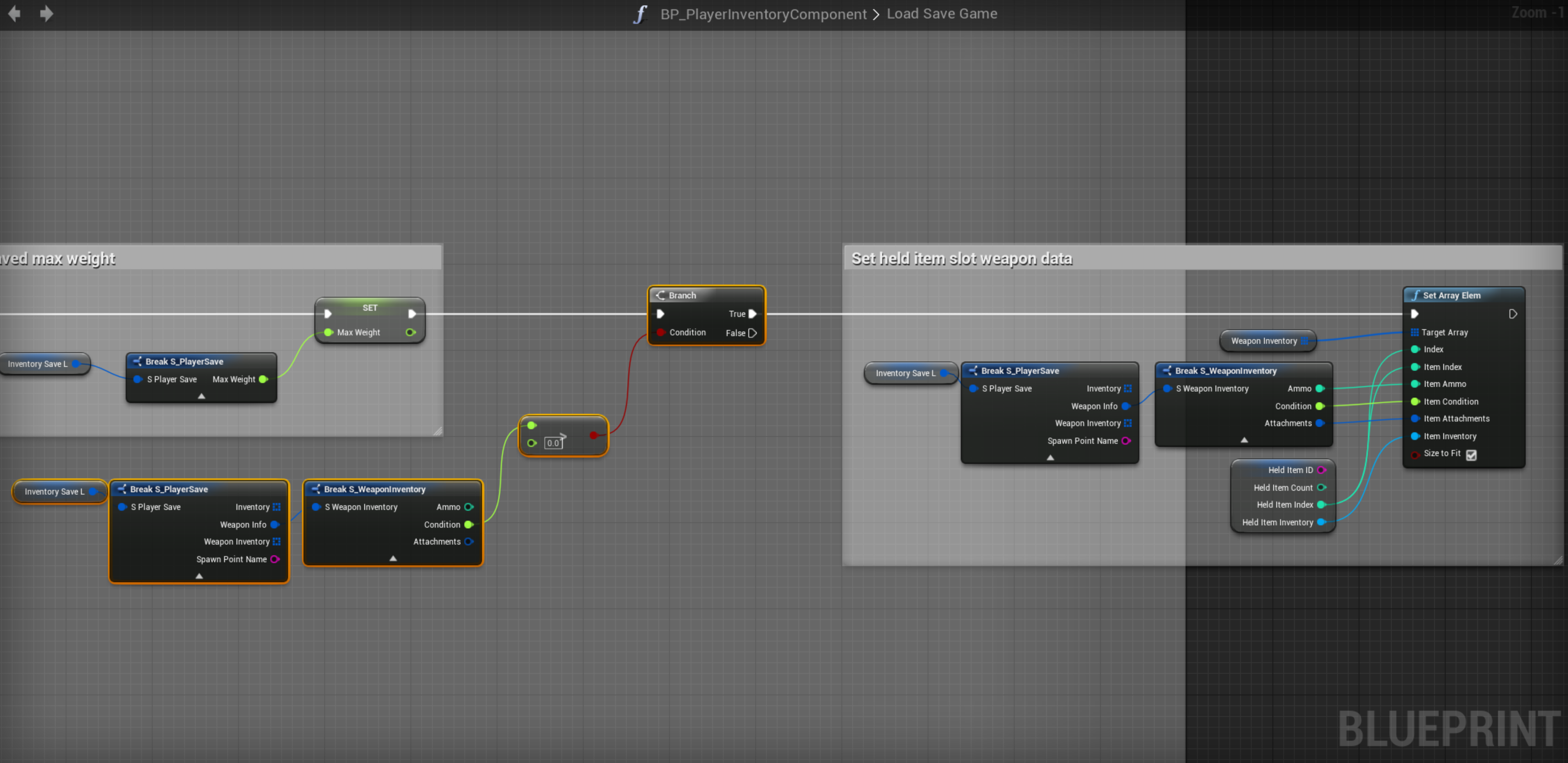The image size is (1568, 763).
Task: Collapse the max-weight Break S_PlayerSave node
Action: click(202, 396)
